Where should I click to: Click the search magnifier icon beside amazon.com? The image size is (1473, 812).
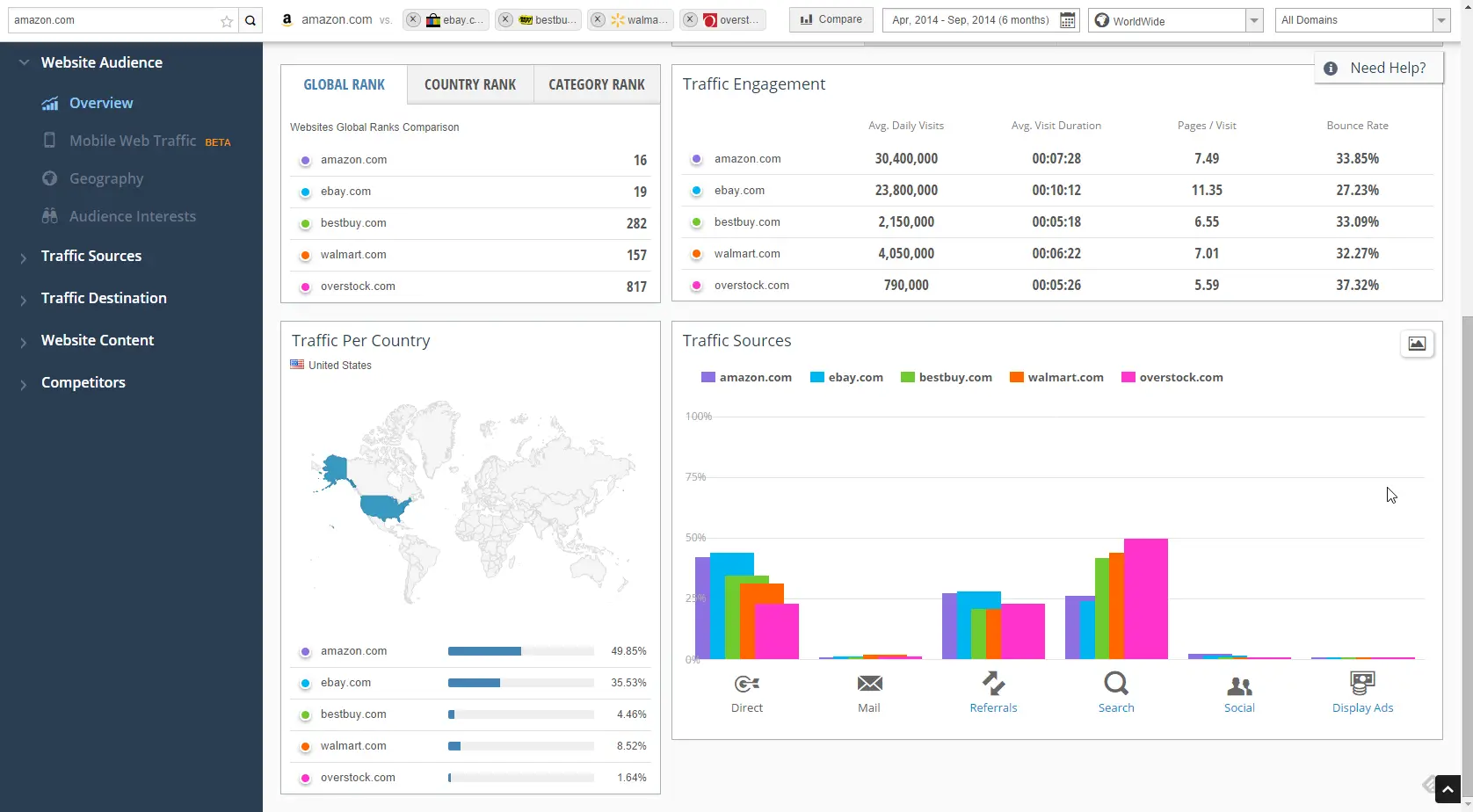pyautogui.click(x=250, y=20)
